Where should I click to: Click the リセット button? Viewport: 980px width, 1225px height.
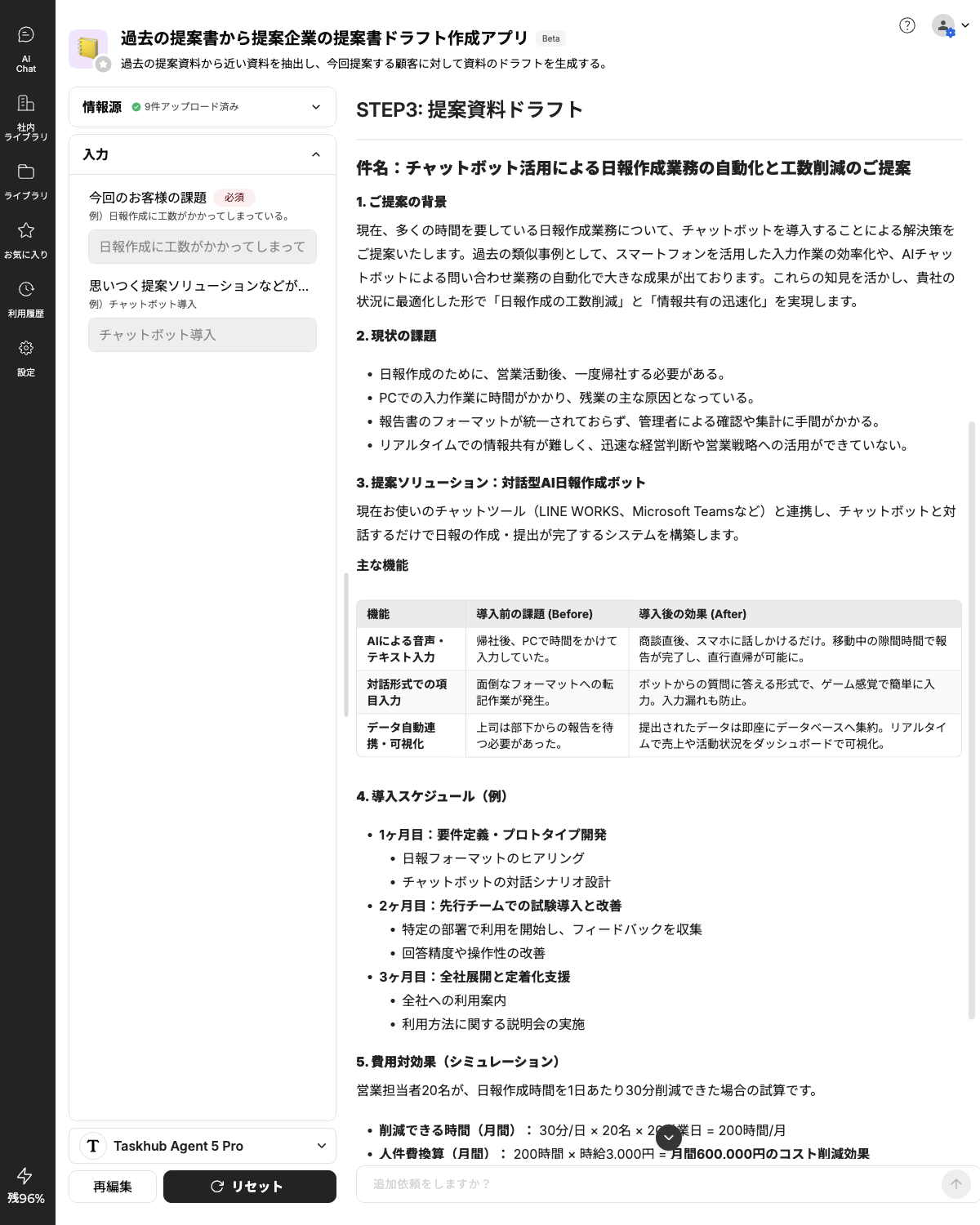pos(249,1187)
